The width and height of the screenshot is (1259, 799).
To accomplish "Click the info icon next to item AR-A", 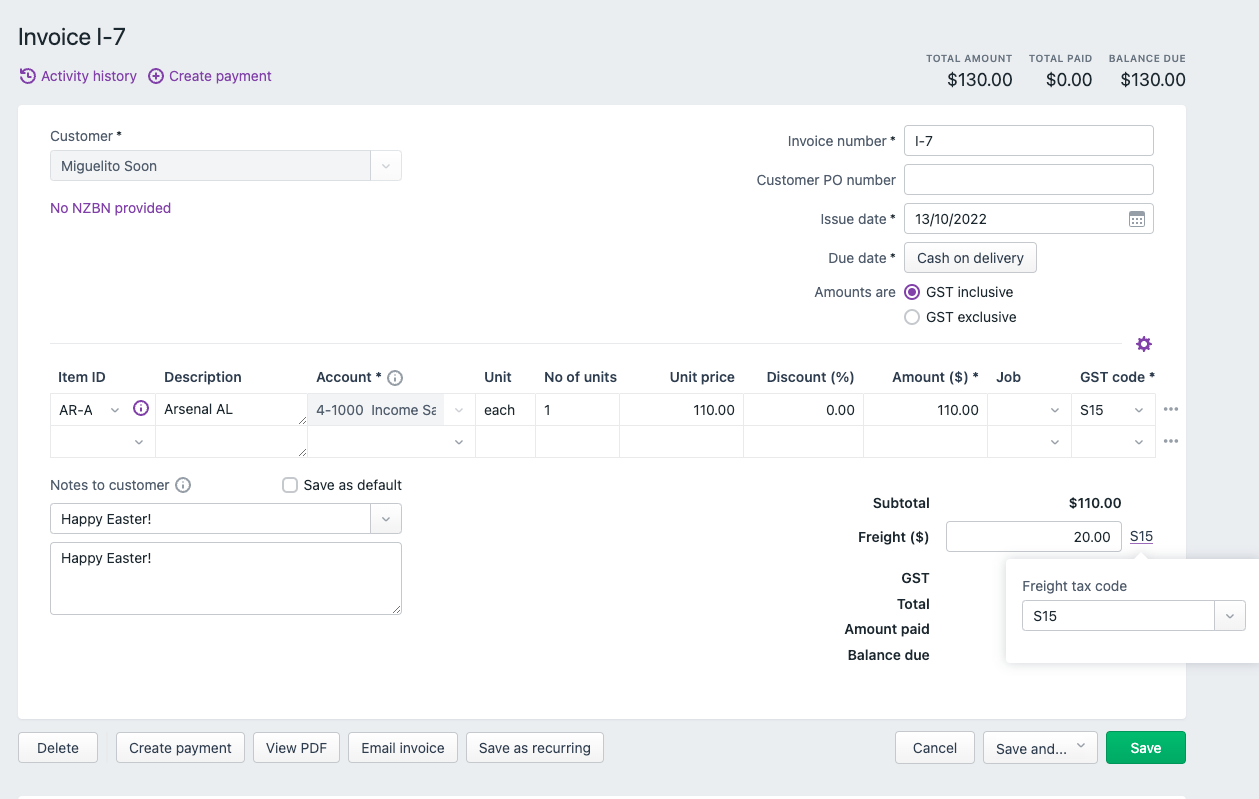I will (139, 408).
